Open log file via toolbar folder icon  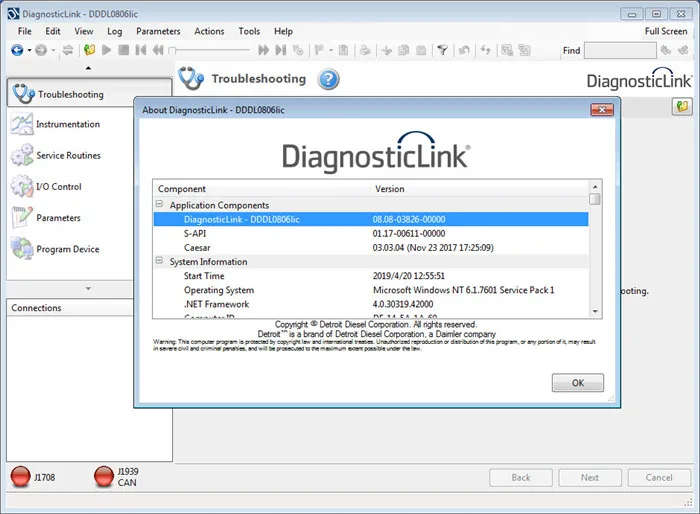[x=89, y=50]
